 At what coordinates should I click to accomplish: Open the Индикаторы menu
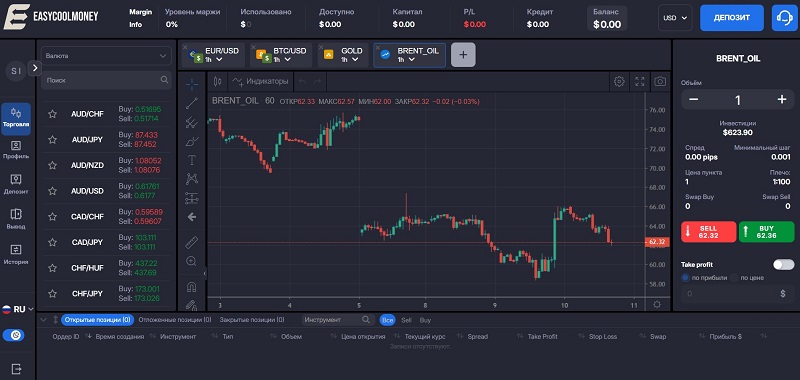coord(260,81)
